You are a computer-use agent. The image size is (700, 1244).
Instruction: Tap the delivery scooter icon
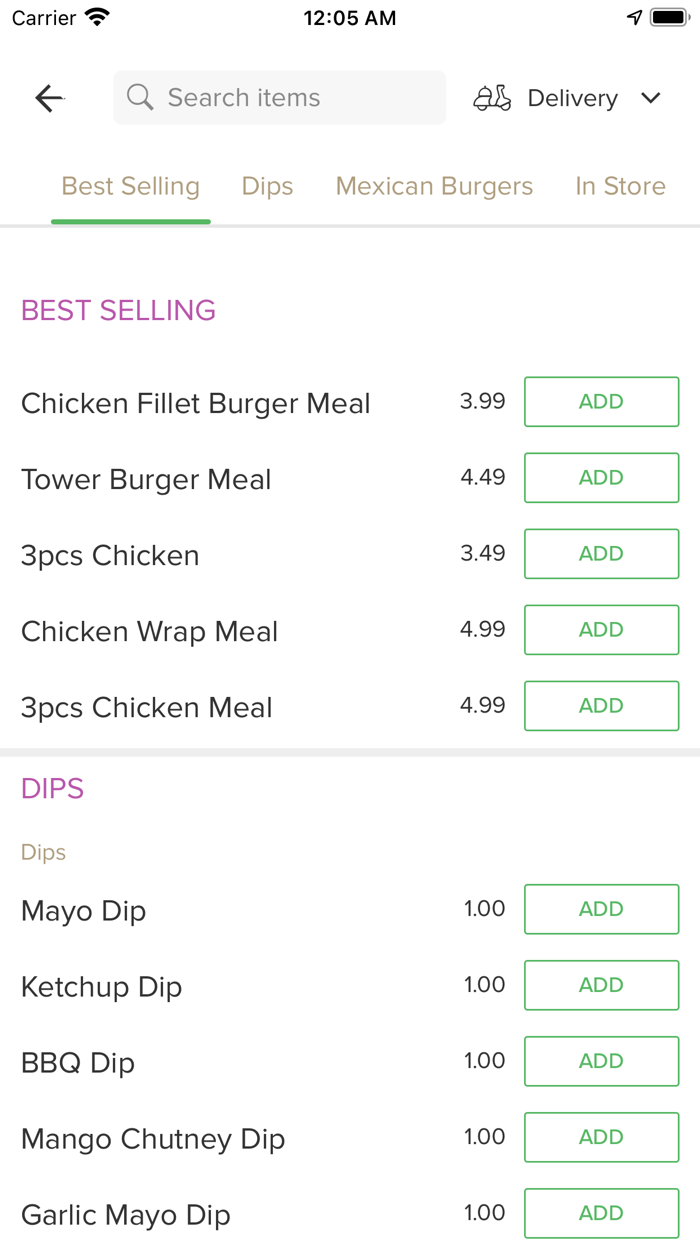(x=493, y=98)
